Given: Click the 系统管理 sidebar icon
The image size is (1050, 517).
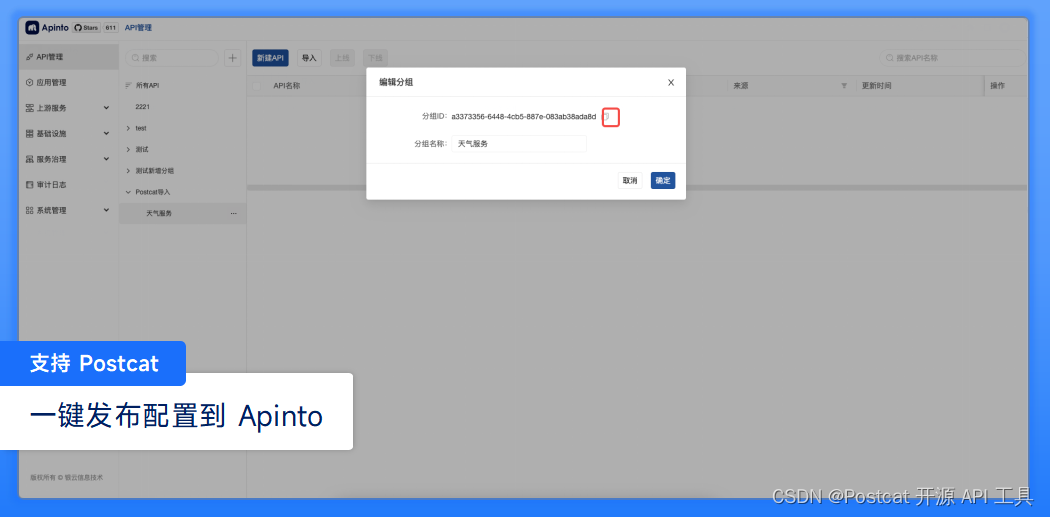Looking at the screenshot, I should (29, 210).
